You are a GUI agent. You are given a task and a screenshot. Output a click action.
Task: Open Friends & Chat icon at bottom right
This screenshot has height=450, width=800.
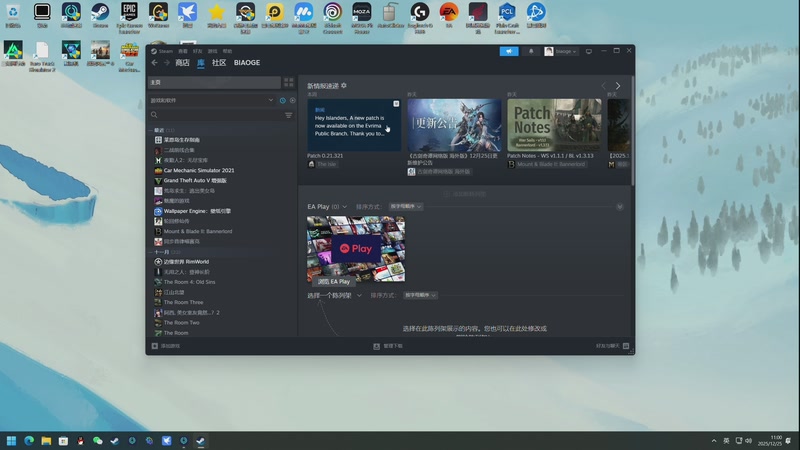[626, 346]
